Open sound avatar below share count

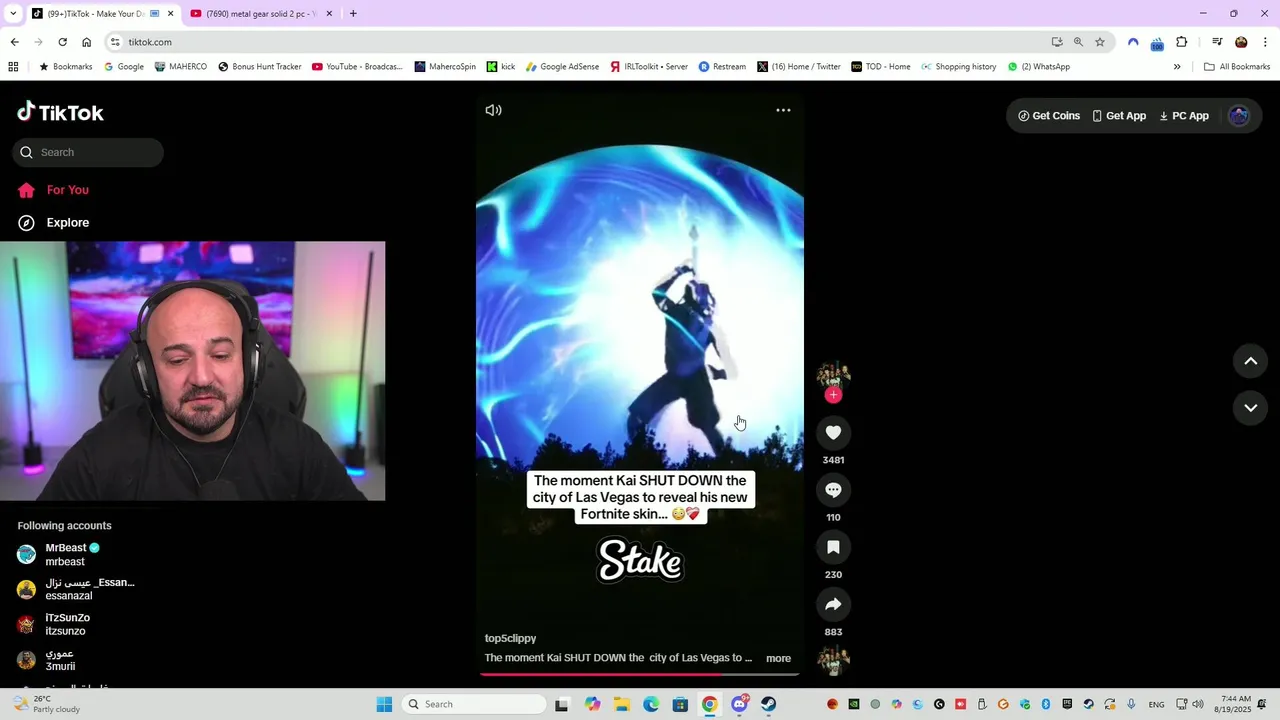tap(833, 661)
